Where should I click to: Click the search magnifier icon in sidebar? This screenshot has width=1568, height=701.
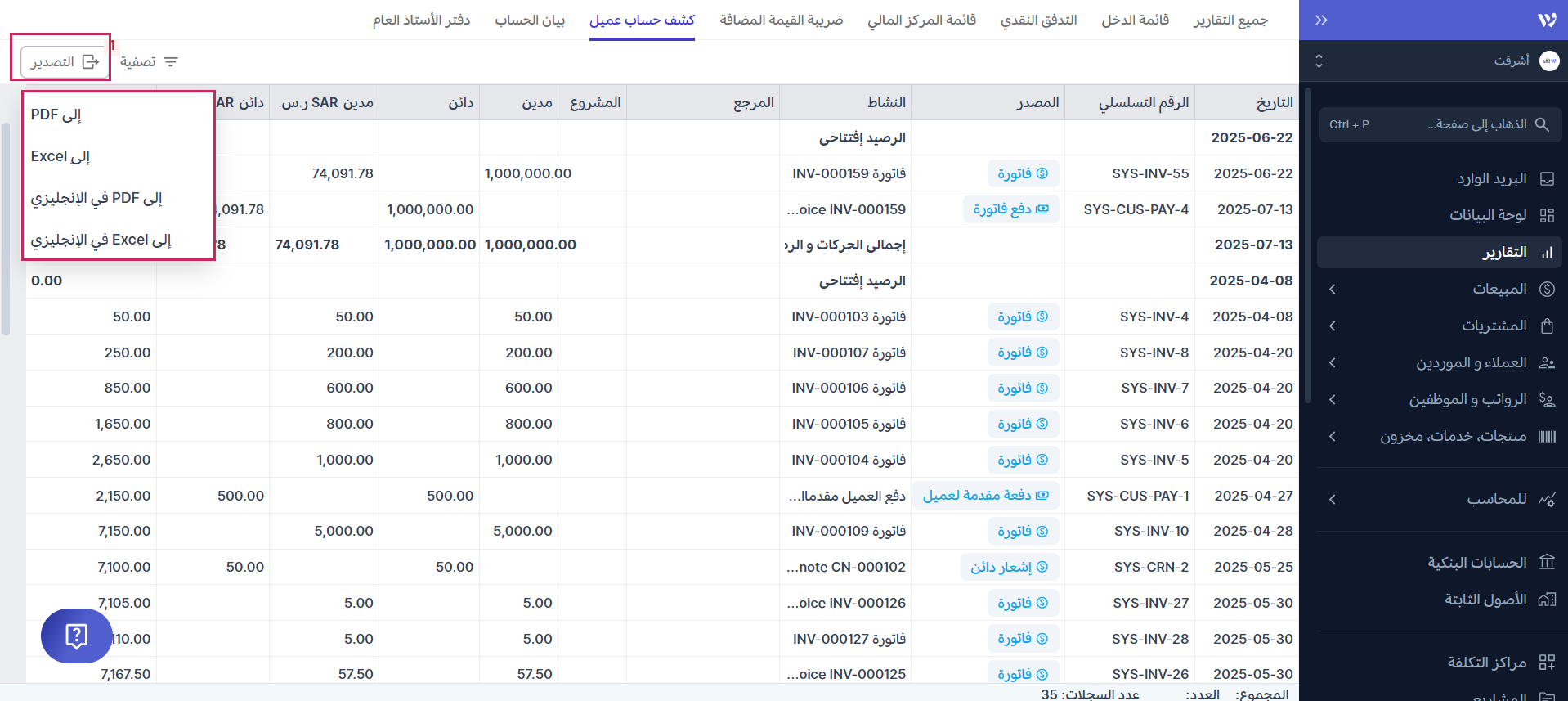coord(1542,124)
